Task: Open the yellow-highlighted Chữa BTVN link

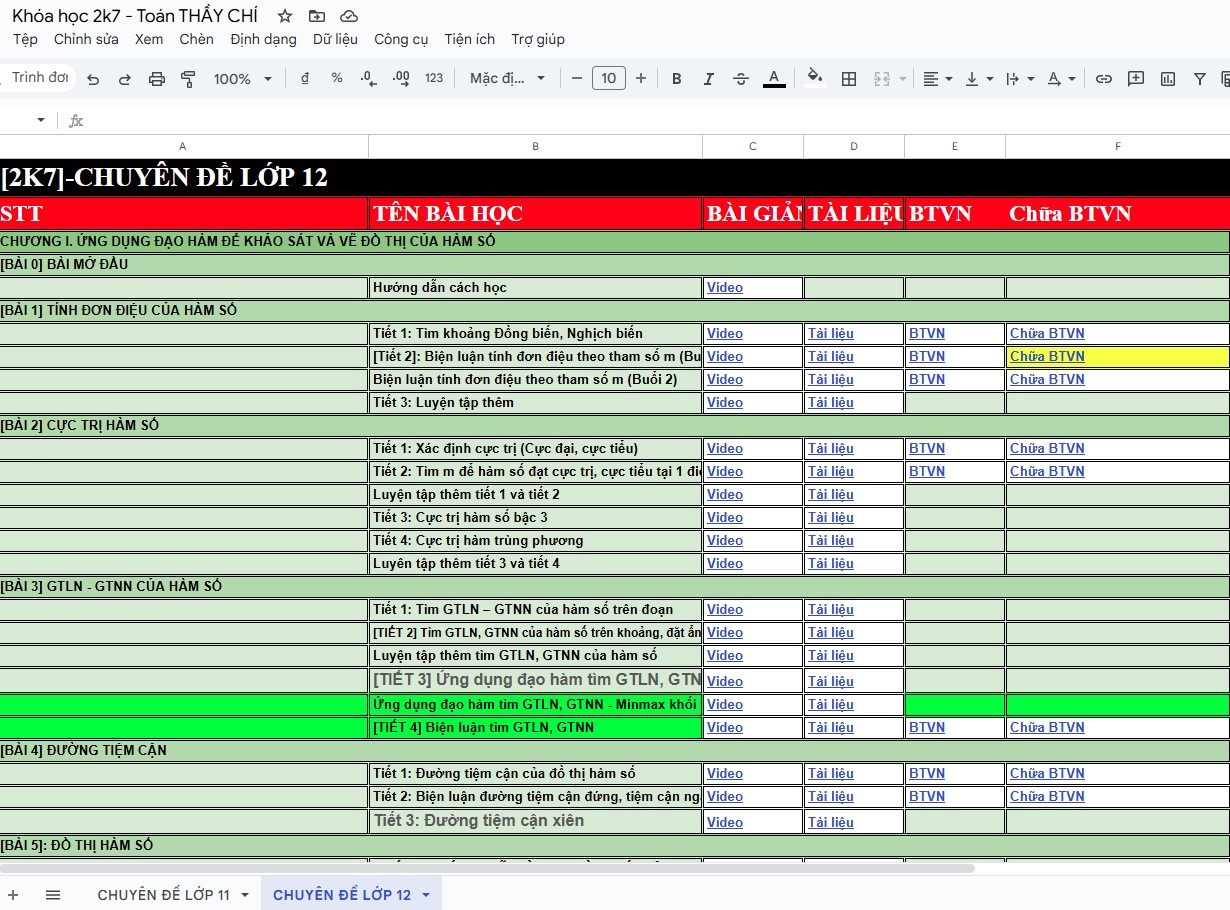Action: coord(1047,357)
